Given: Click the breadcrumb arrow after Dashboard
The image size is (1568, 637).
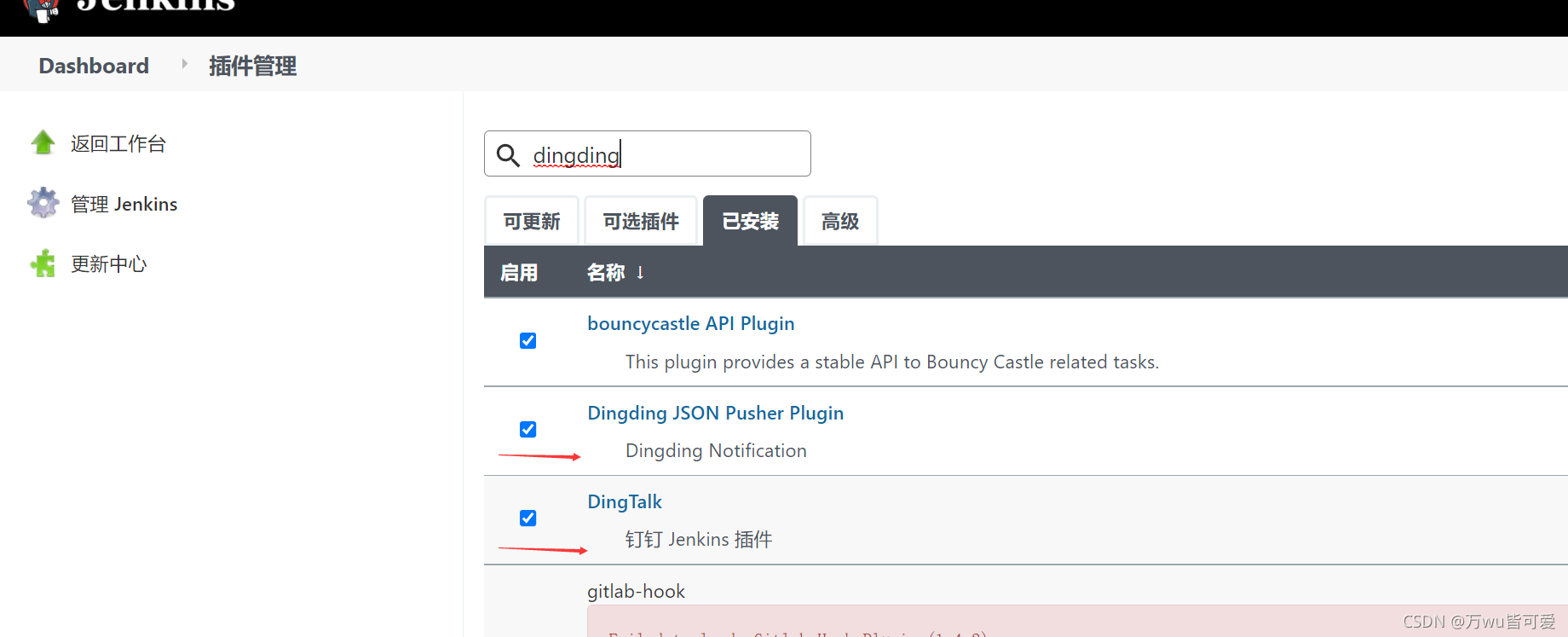Looking at the screenshot, I should point(184,64).
